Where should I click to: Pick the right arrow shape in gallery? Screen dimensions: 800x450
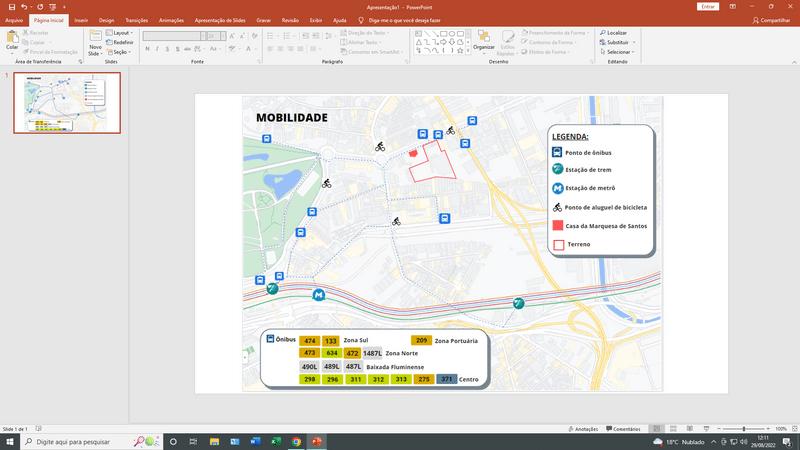[x=443, y=42]
